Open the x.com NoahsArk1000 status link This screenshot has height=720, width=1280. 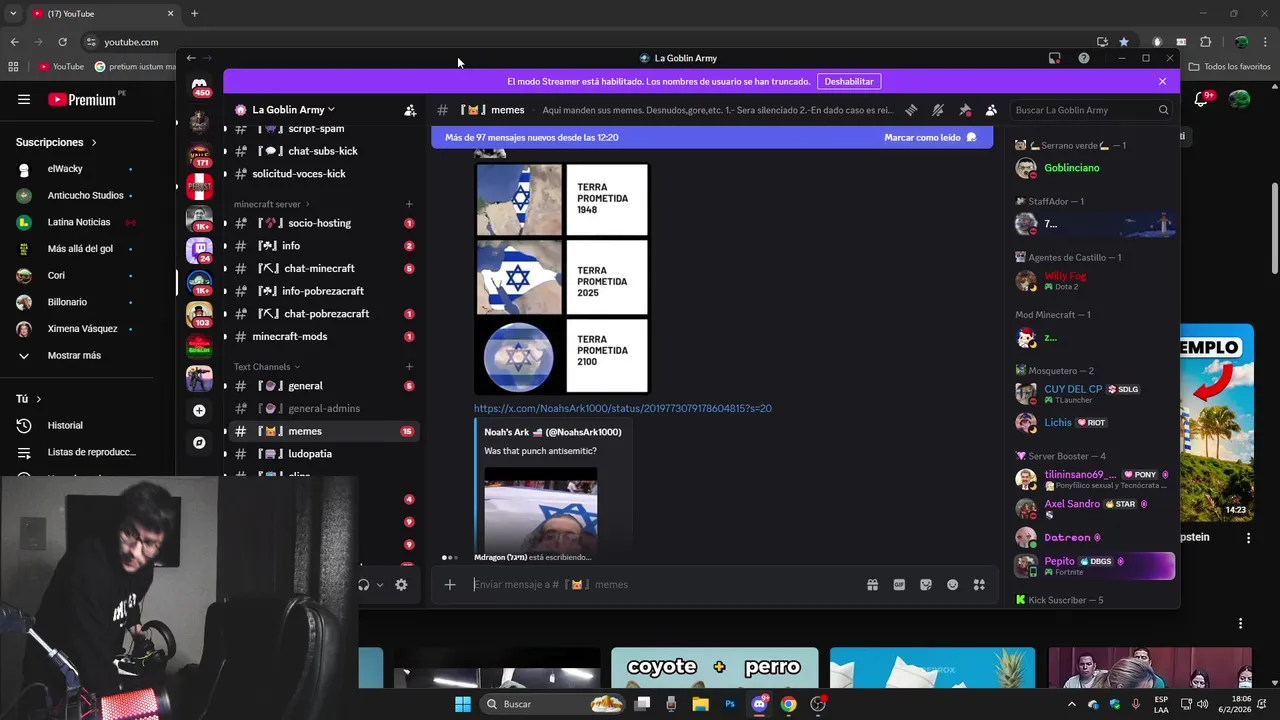click(622, 408)
